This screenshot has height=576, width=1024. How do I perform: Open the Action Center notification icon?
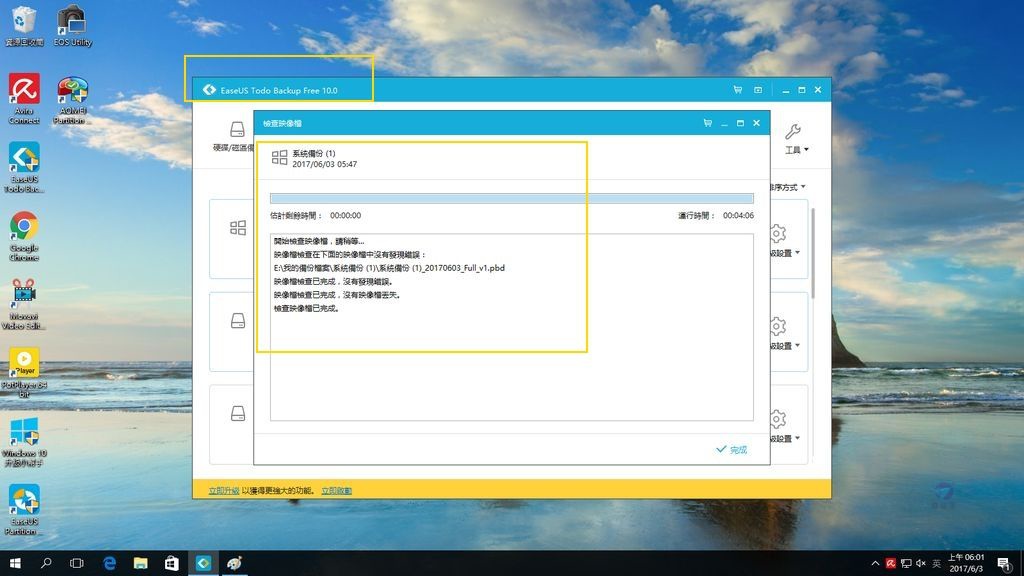(x=1004, y=564)
